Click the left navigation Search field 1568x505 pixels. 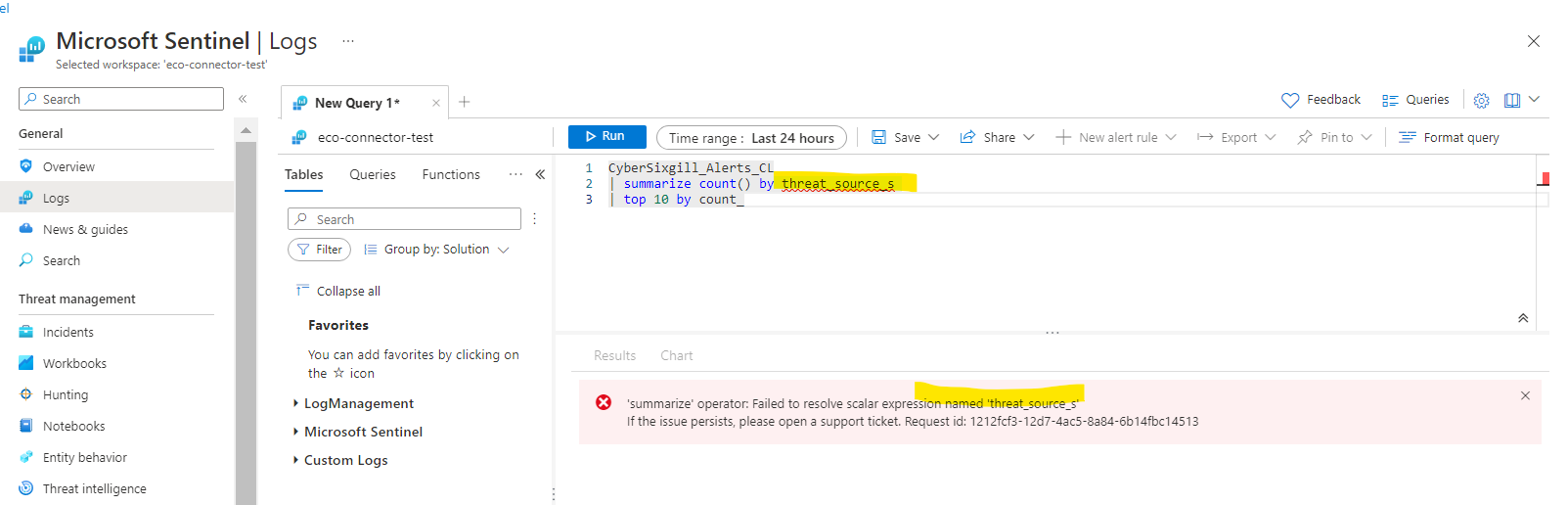click(x=121, y=99)
